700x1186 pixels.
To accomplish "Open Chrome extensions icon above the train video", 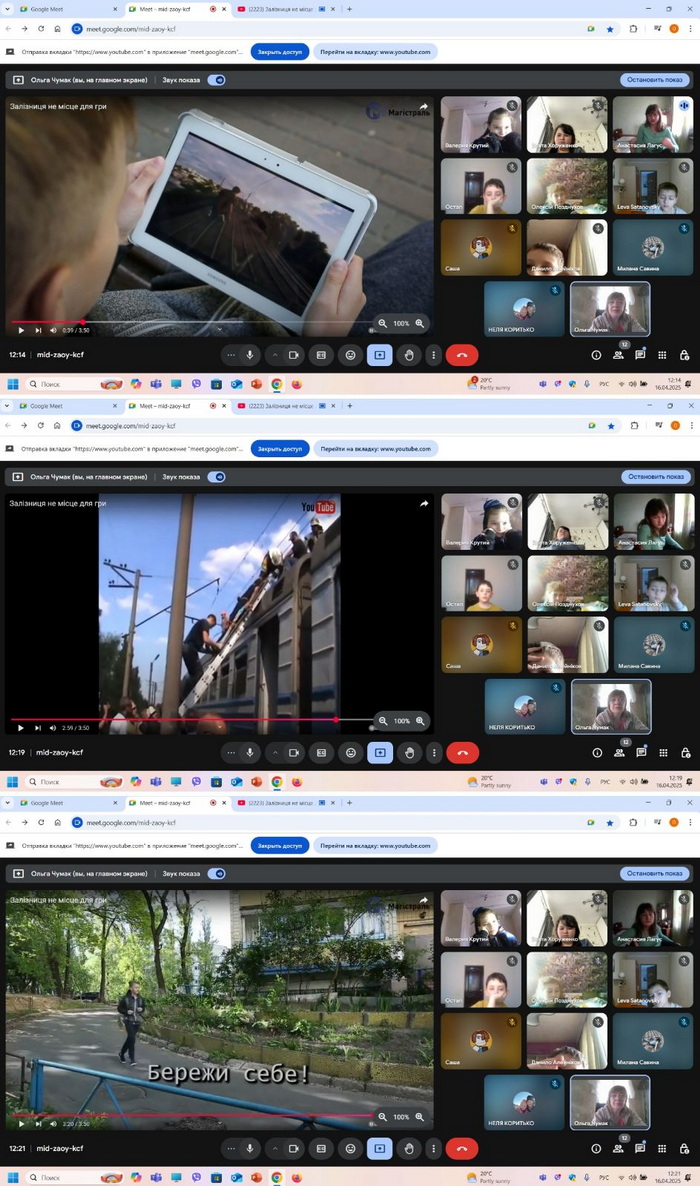I will [633, 426].
